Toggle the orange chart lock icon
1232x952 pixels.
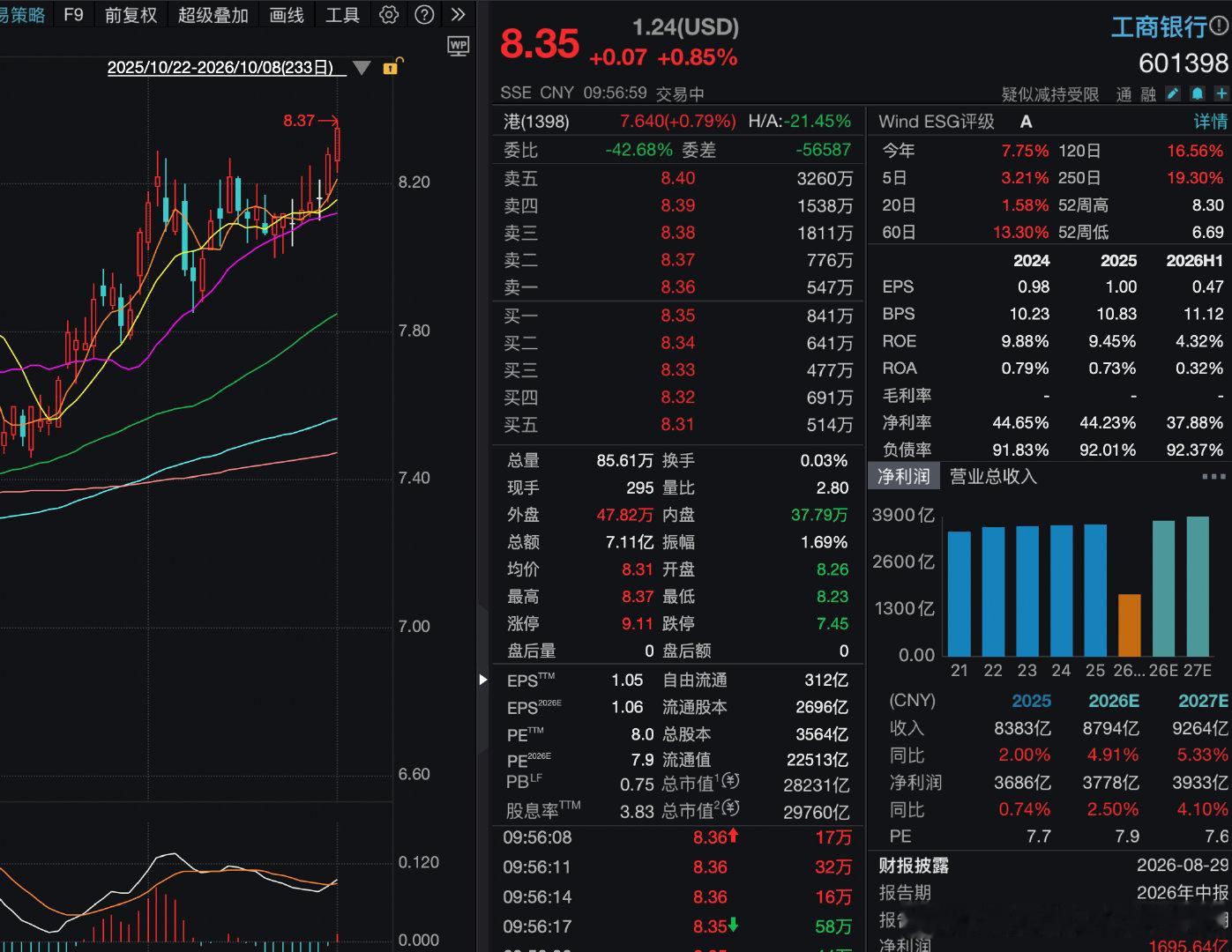(x=392, y=66)
